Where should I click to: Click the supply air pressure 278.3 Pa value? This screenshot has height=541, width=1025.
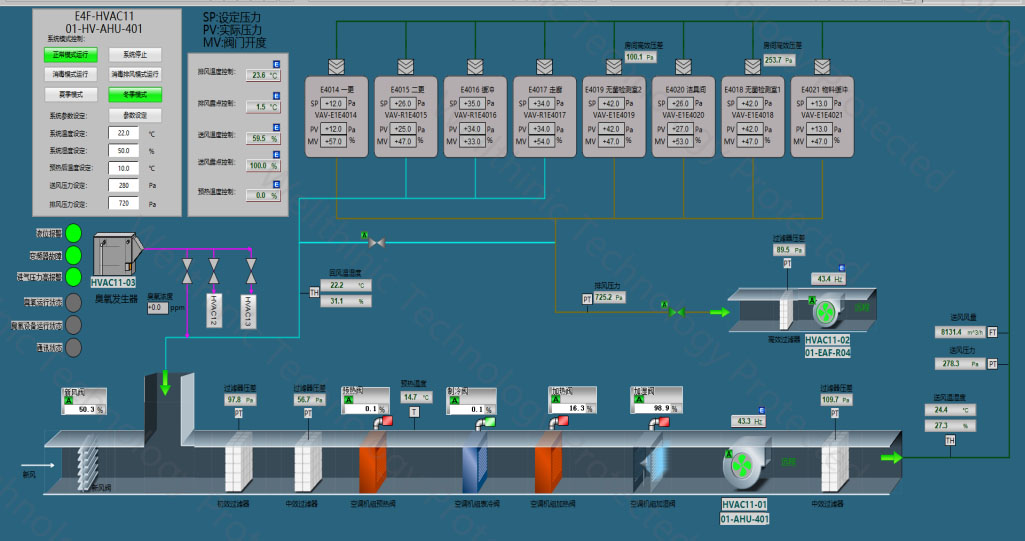pos(960,363)
